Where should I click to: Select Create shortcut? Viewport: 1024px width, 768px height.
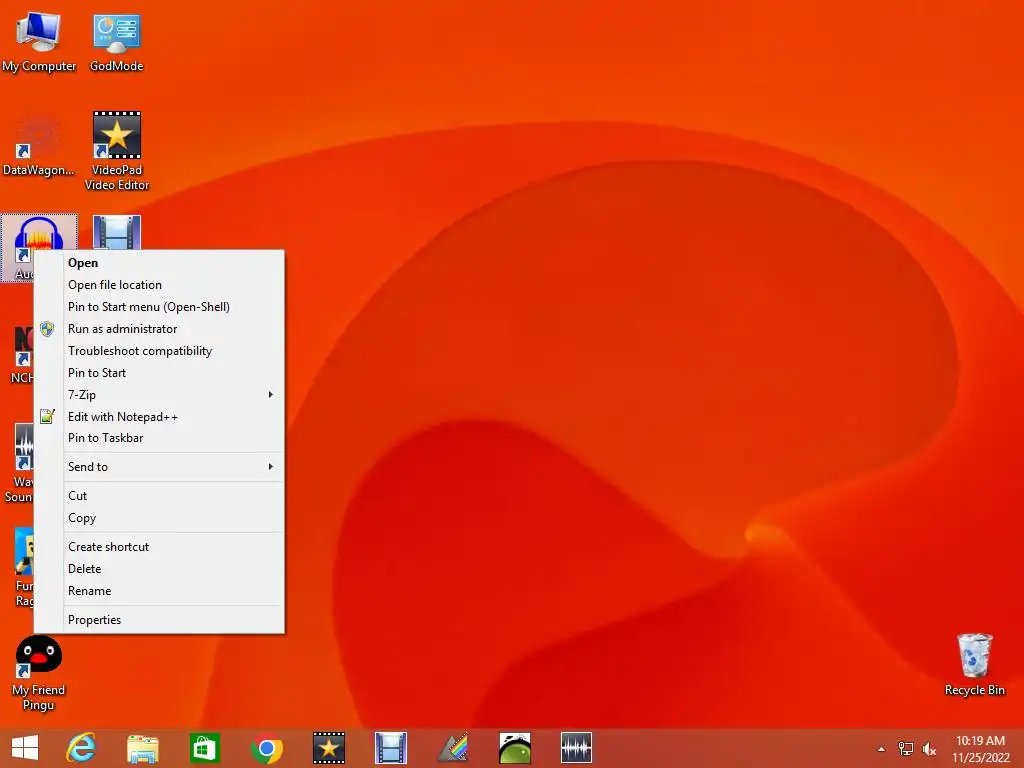159,547
